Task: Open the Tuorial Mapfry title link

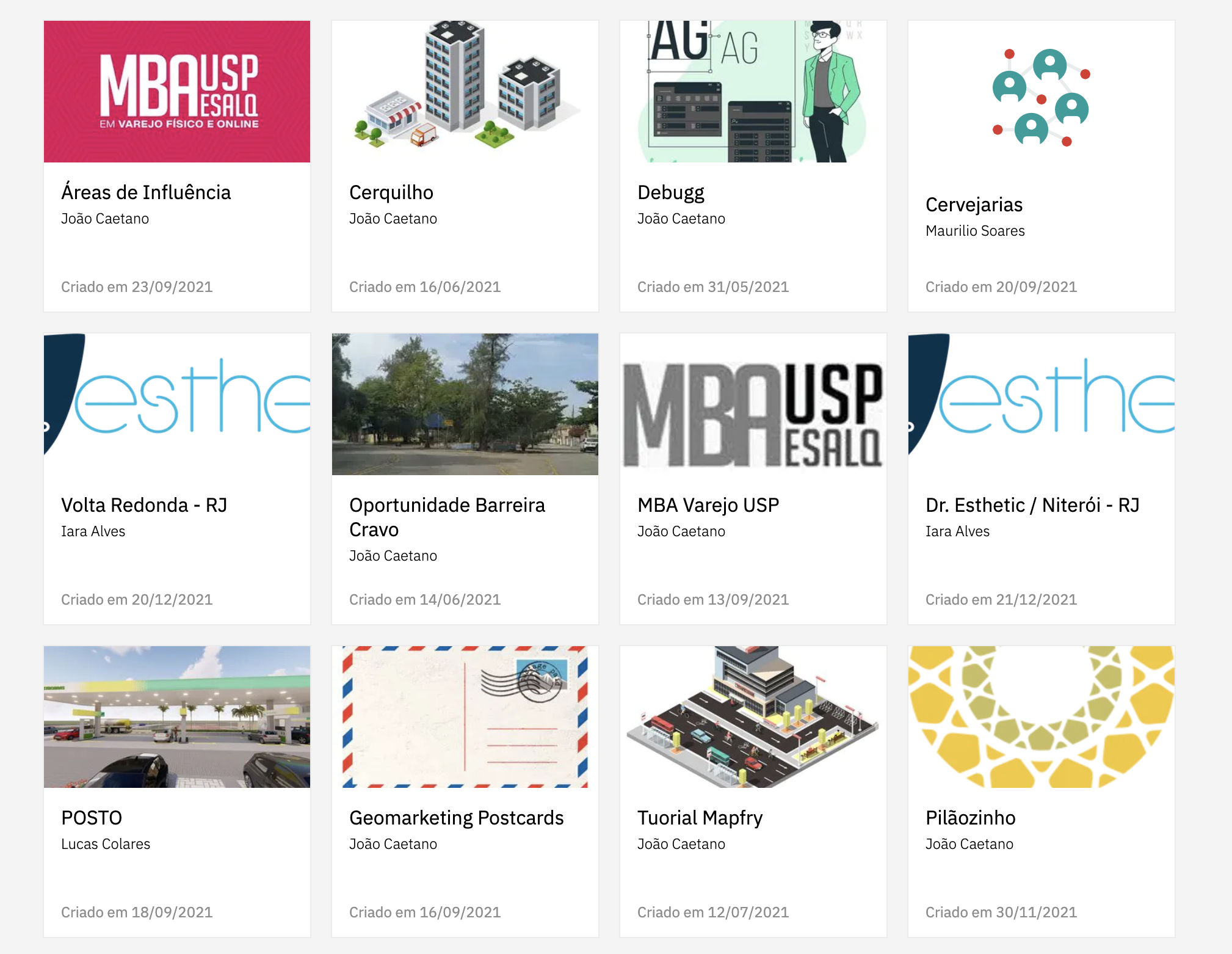Action: pos(700,818)
